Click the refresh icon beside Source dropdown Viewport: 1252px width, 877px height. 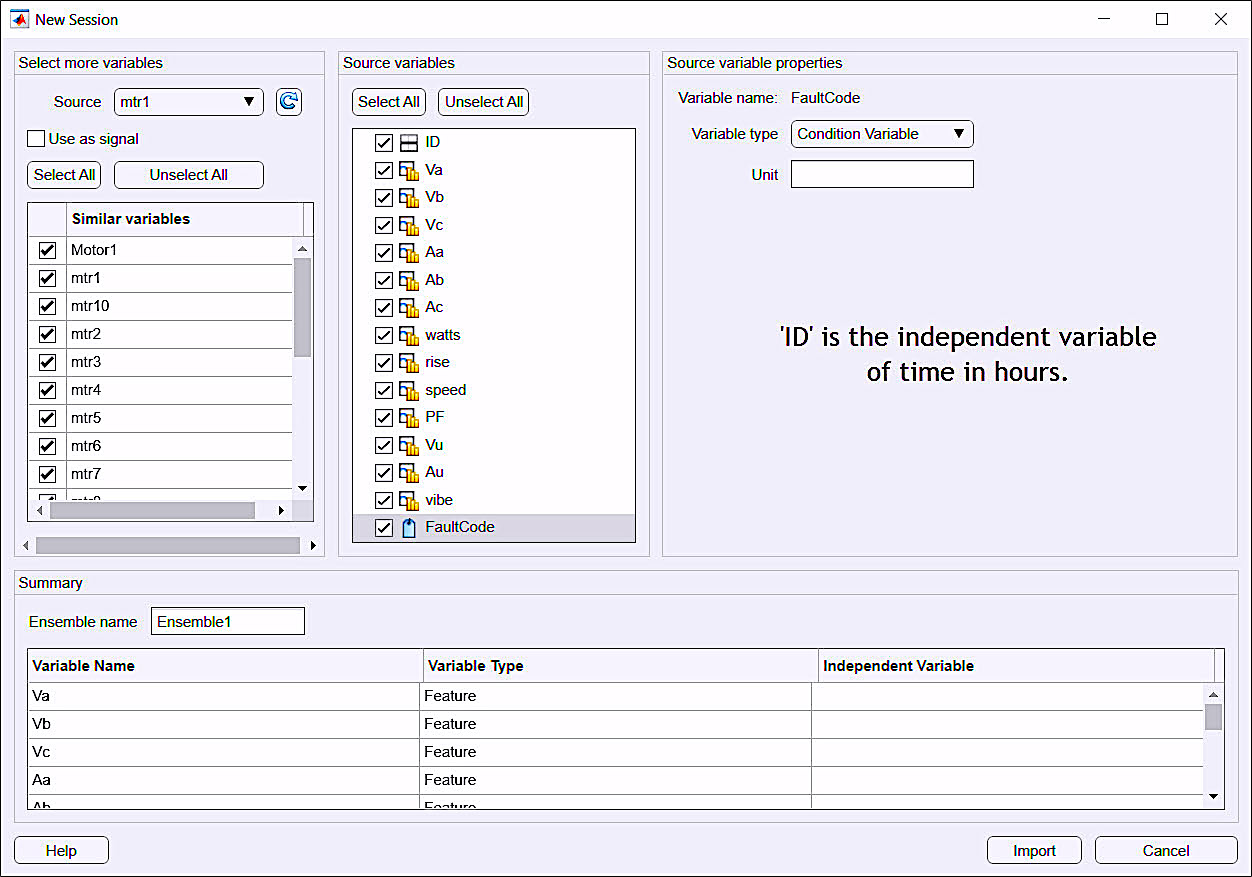click(x=289, y=102)
